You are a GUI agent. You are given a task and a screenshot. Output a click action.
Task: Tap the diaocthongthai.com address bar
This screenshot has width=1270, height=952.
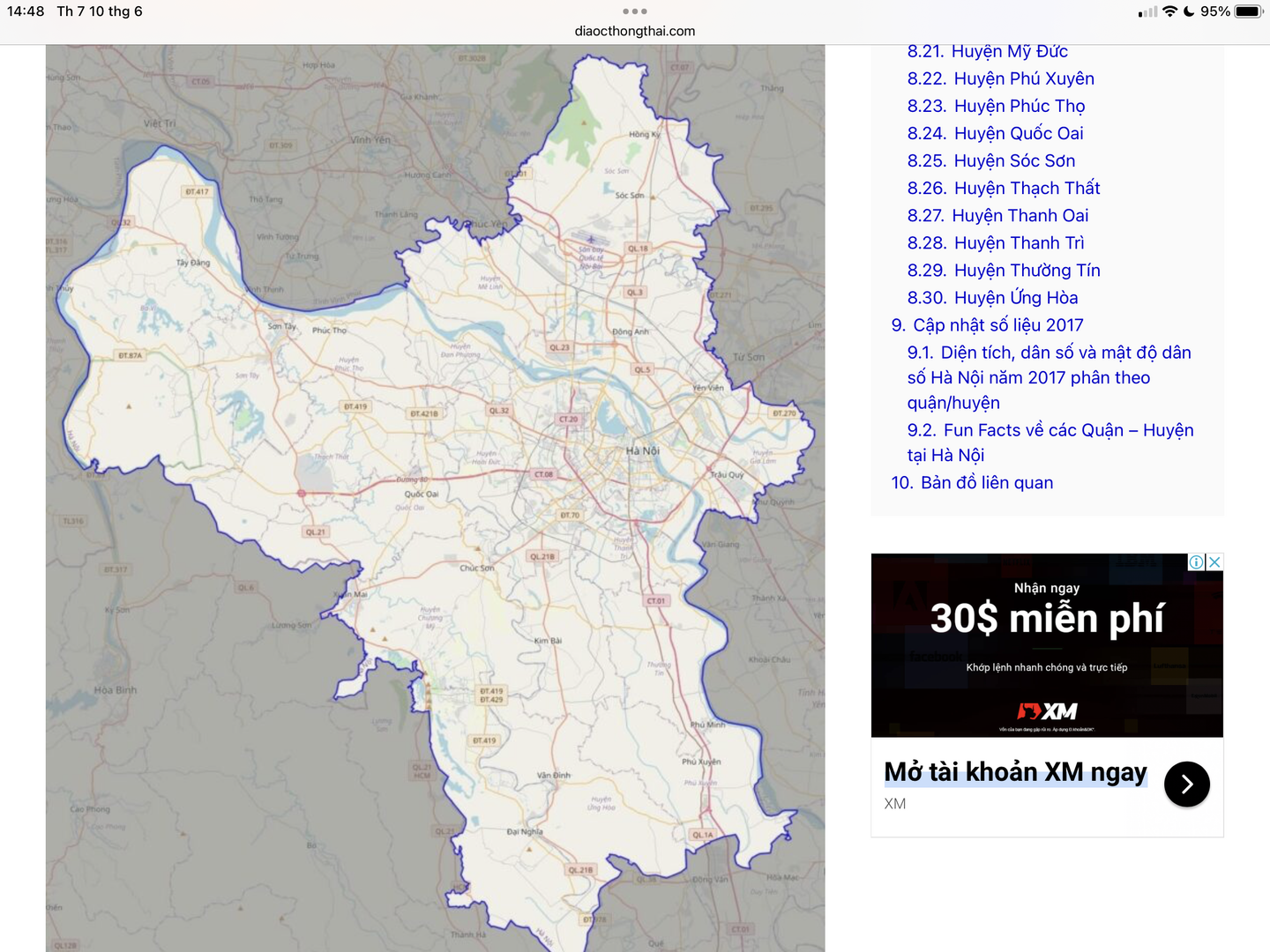coord(634,31)
